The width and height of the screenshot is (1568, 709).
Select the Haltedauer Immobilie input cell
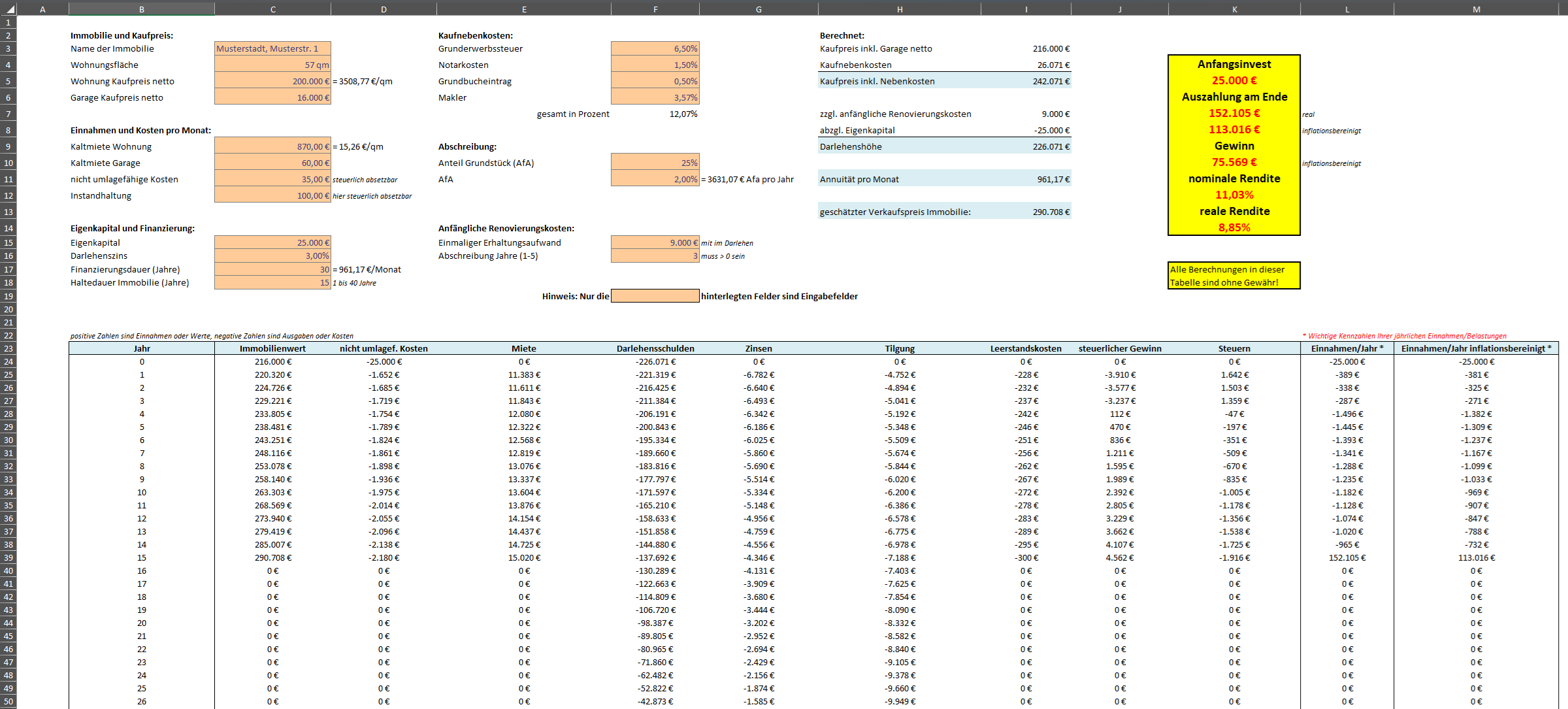[x=272, y=282]
